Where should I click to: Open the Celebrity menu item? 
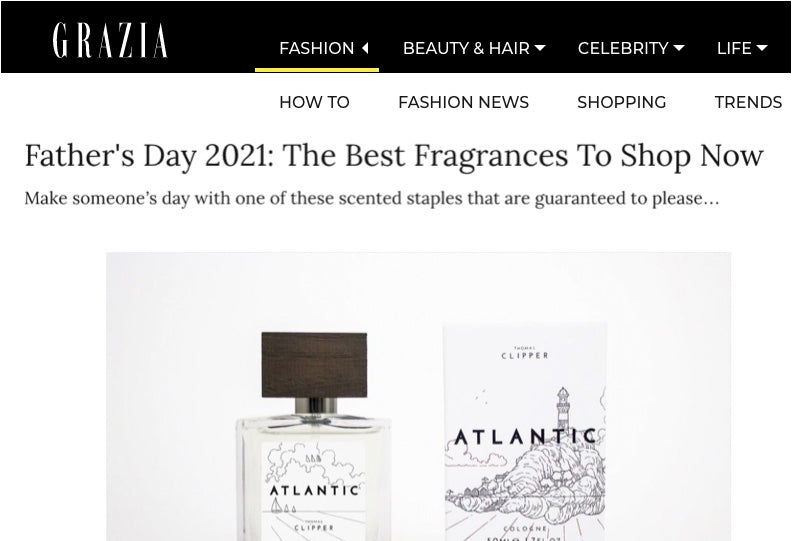[x=623, y=48]
